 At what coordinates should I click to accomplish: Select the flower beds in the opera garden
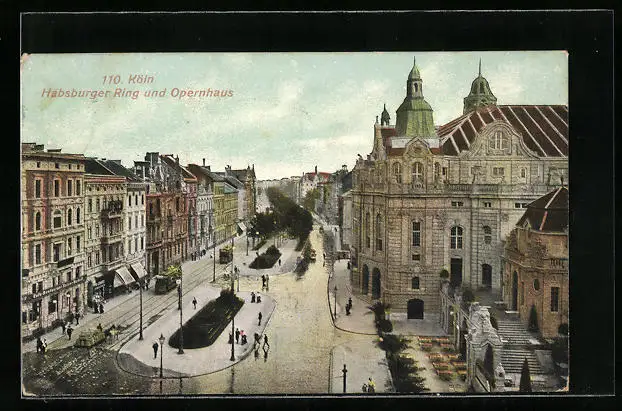click(x=442, y=357)
